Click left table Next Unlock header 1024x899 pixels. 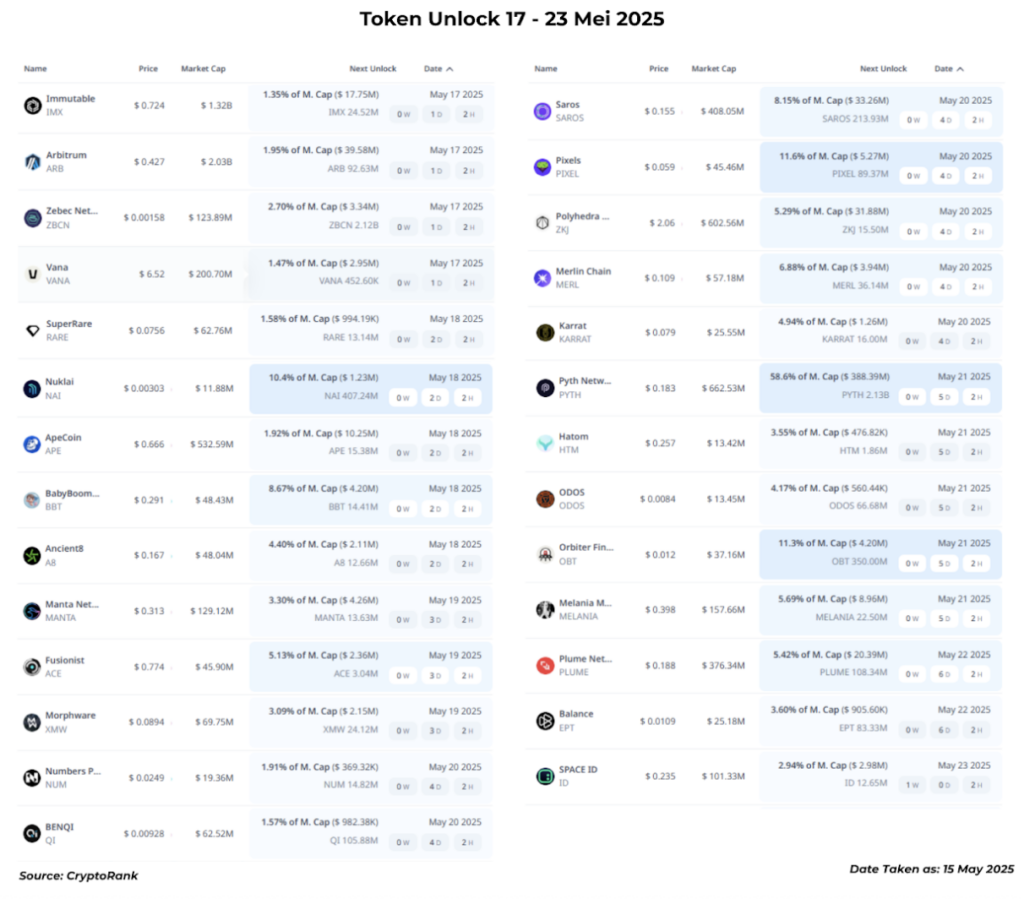point(372,69)
